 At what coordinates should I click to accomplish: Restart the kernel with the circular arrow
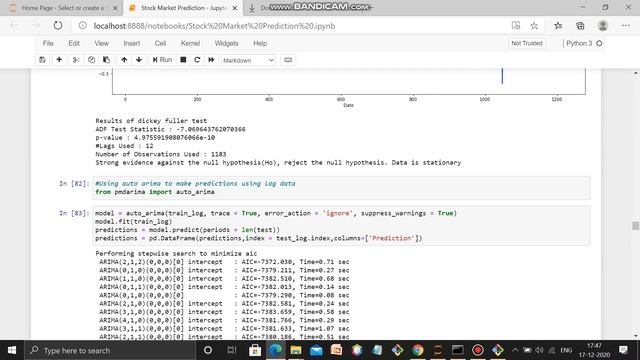click(x=197, y=60)
